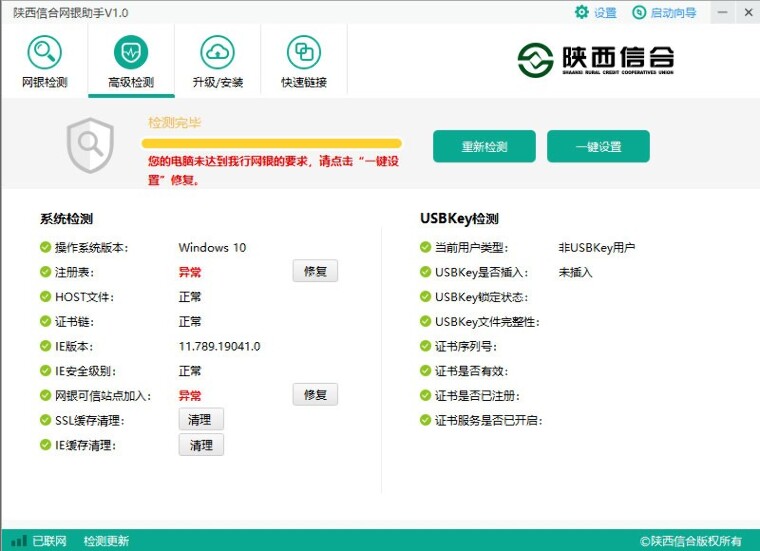Screen dimensions: 760x551
Task: Open the 网银检测 magnifier icon
Action: [x=45, y=52]
